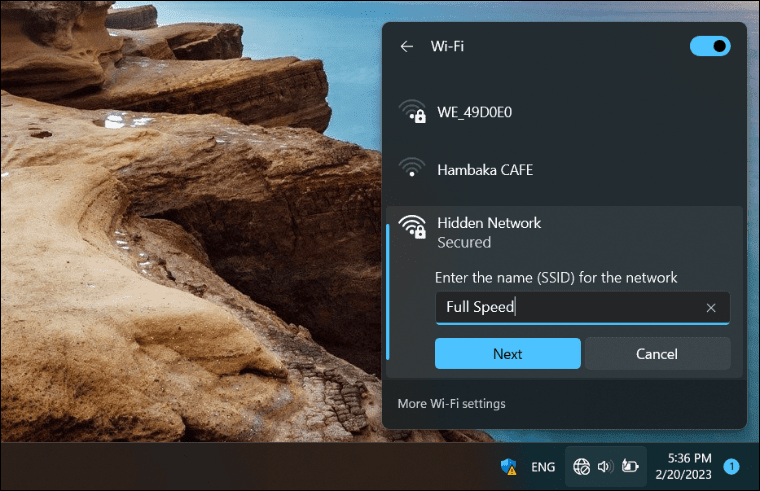This screenshot has height=491, width=760.
Task: Turn off the Wi-Fi toggle switch
Action: [x=710, y=46]
